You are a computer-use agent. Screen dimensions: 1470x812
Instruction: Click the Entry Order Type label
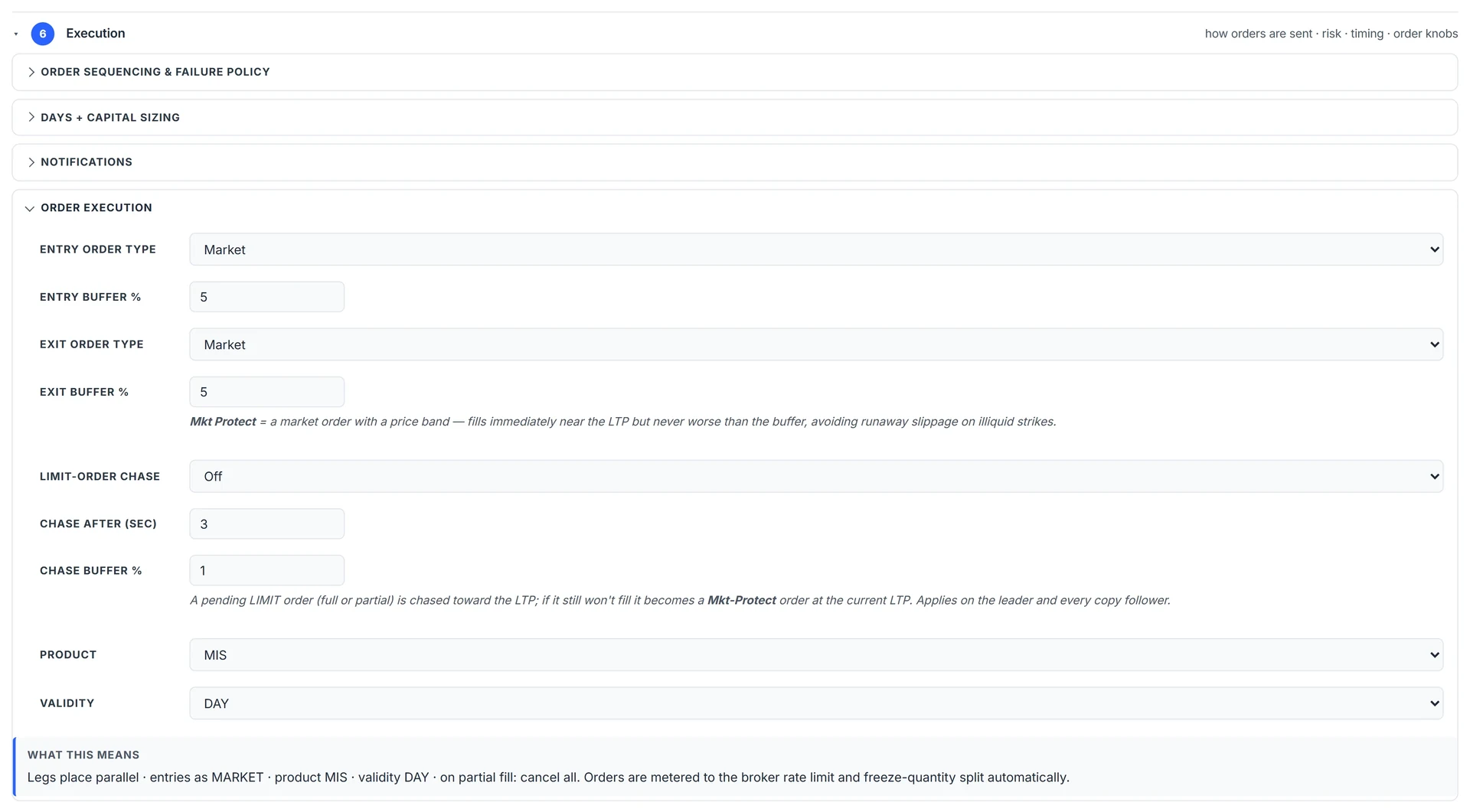click(x=98, y=249)
